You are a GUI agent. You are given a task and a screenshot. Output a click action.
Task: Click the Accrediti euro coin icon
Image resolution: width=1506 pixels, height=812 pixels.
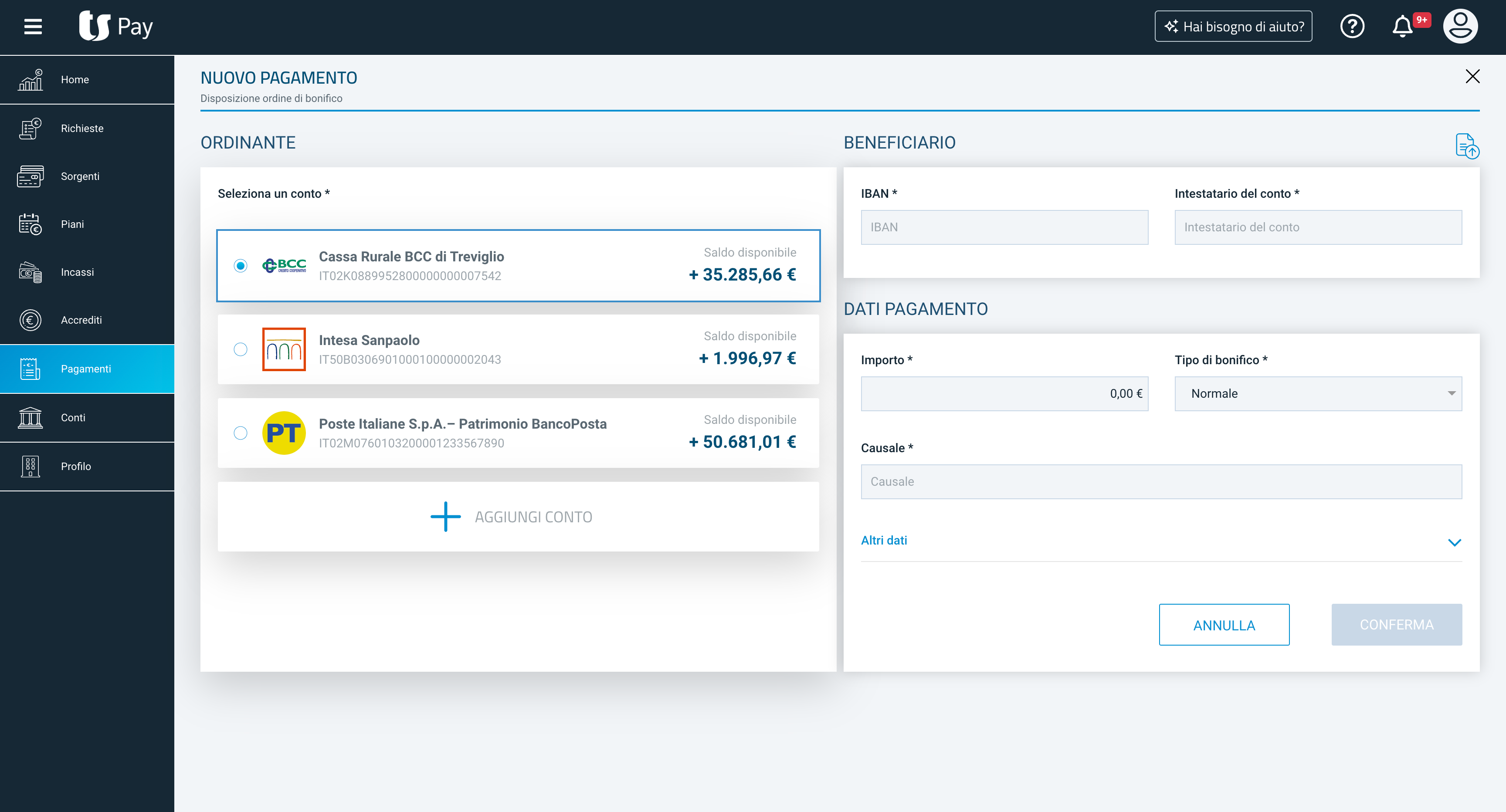click(30, 320)
